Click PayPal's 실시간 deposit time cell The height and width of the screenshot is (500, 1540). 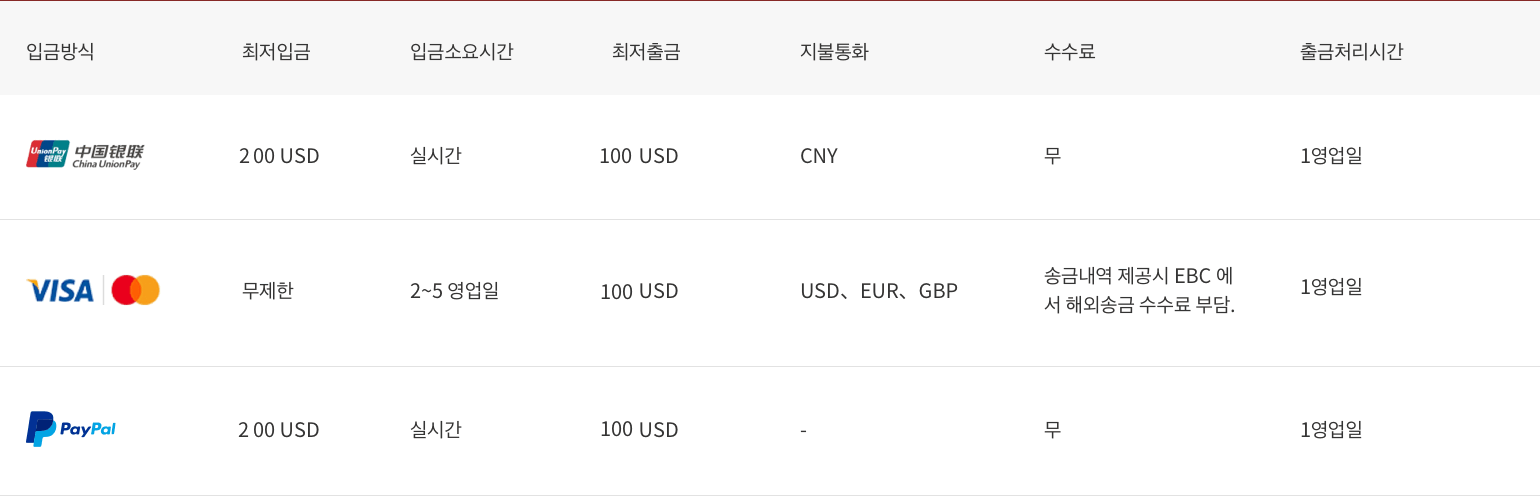[435, 429]
